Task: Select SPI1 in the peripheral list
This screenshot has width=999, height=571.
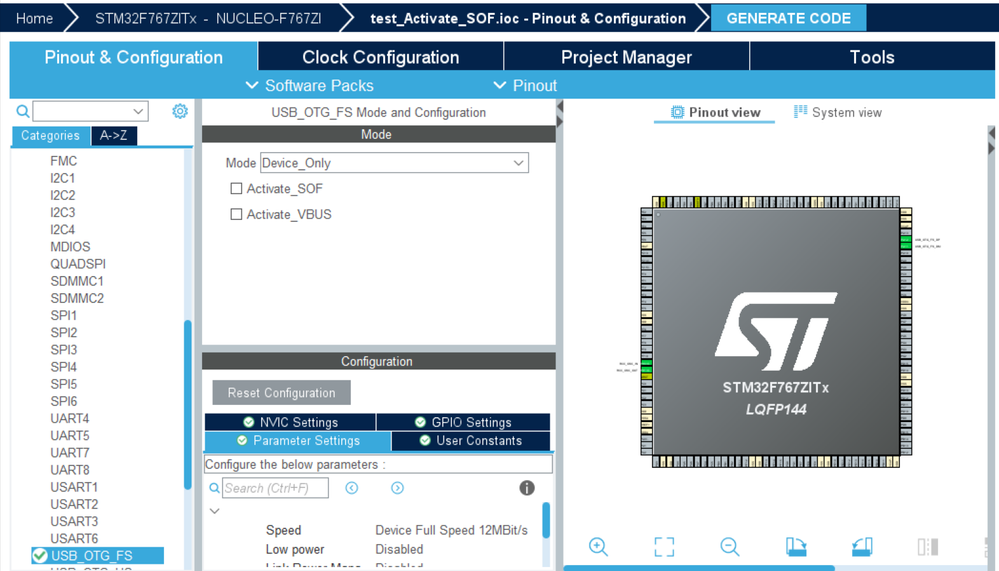Action: click(64, 315)
